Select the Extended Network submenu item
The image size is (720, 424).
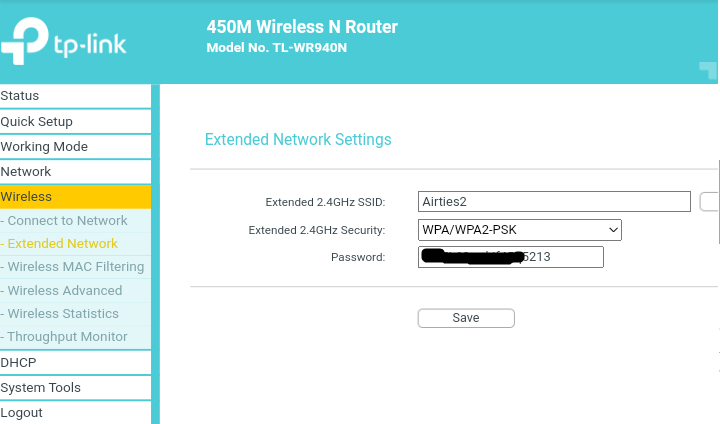tap(75, 244)
